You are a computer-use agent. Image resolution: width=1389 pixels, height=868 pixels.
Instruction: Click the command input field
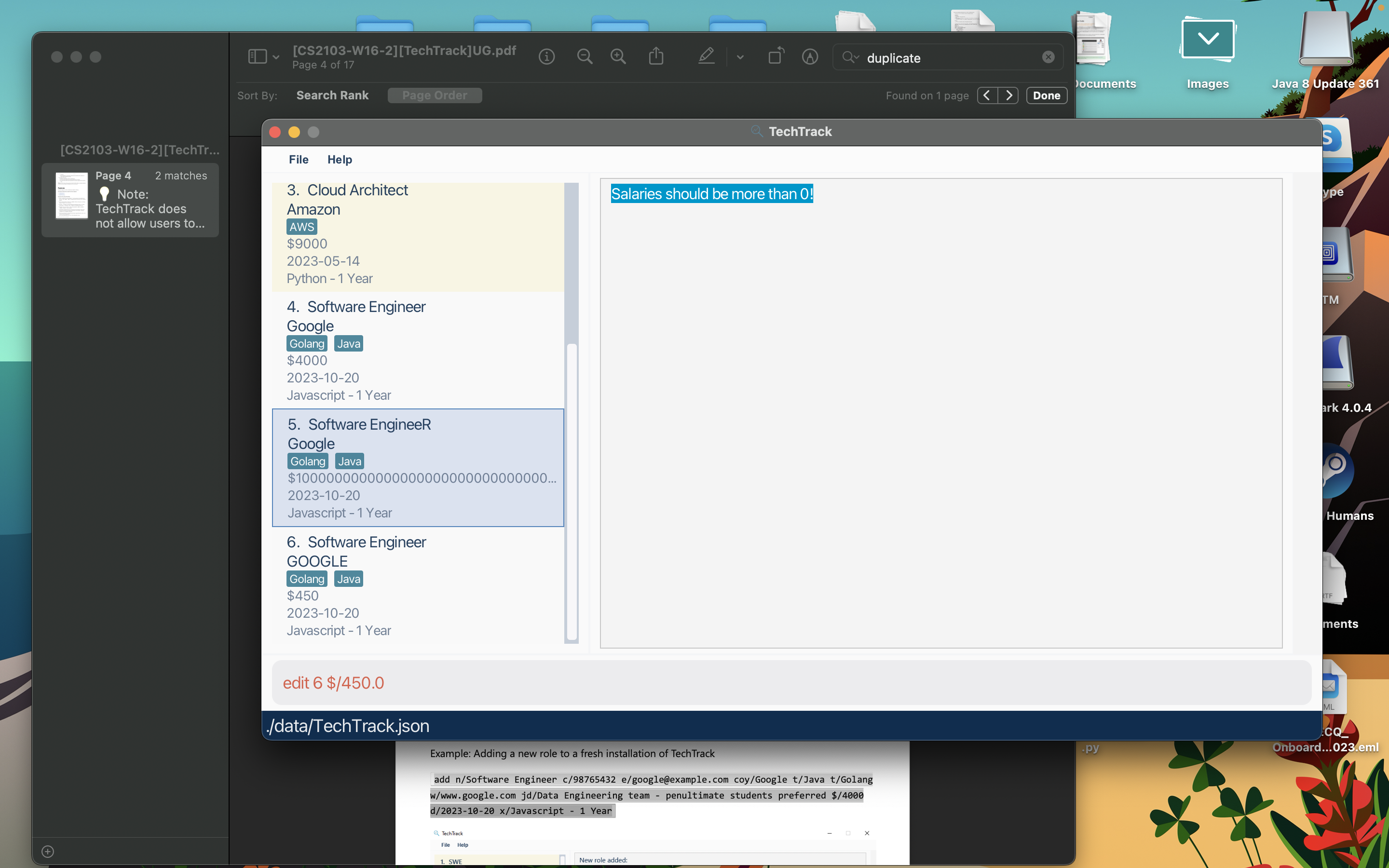(x=791, y=682)
